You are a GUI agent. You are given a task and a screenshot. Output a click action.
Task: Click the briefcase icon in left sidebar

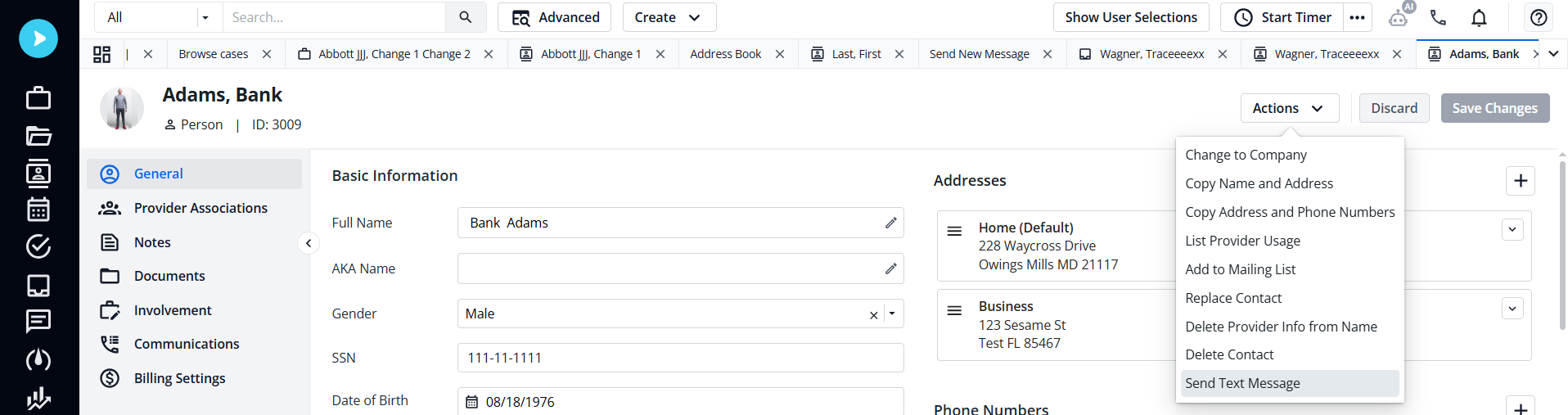click(38, 98)
